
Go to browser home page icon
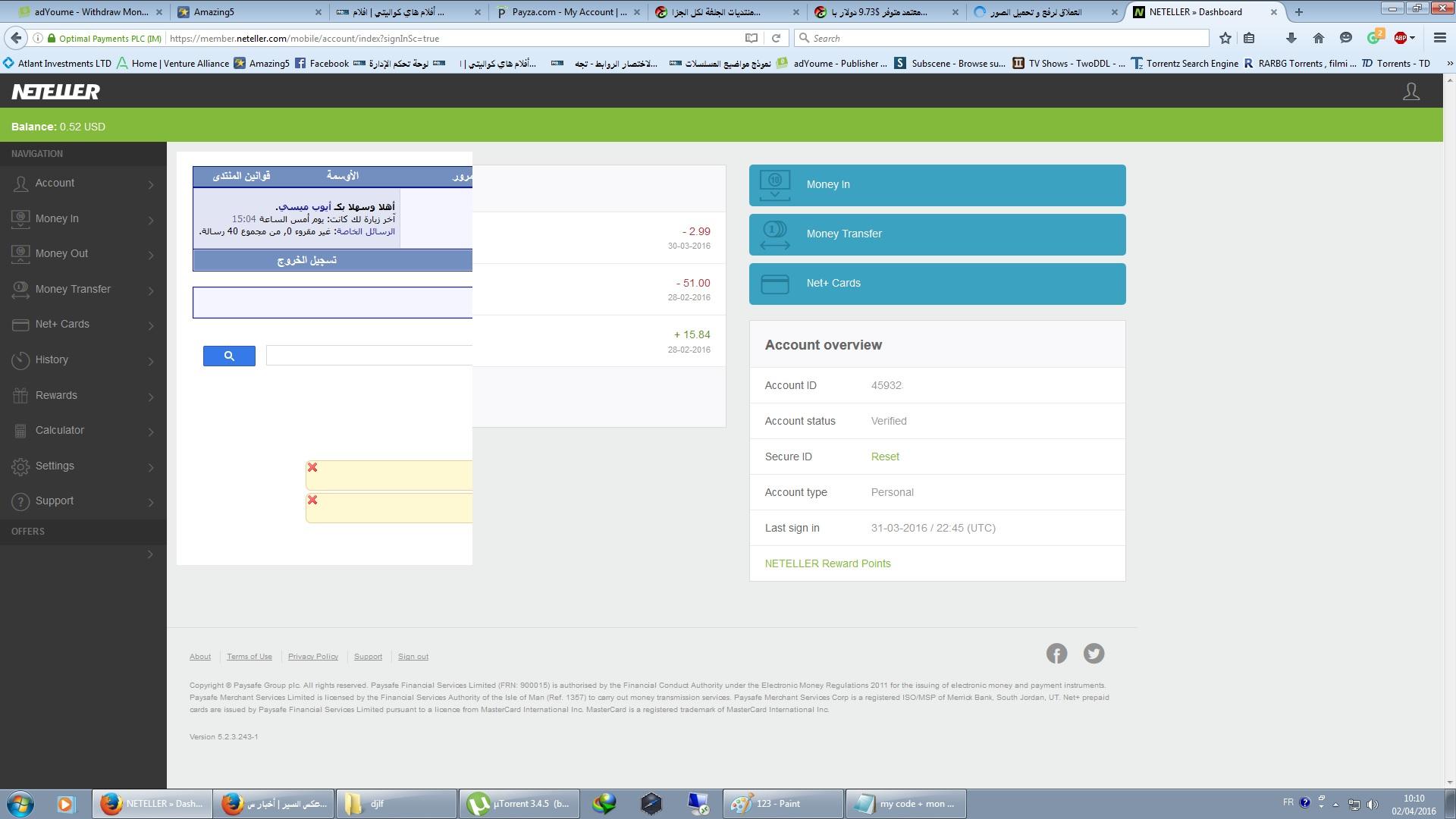(x=1318, y=38)
